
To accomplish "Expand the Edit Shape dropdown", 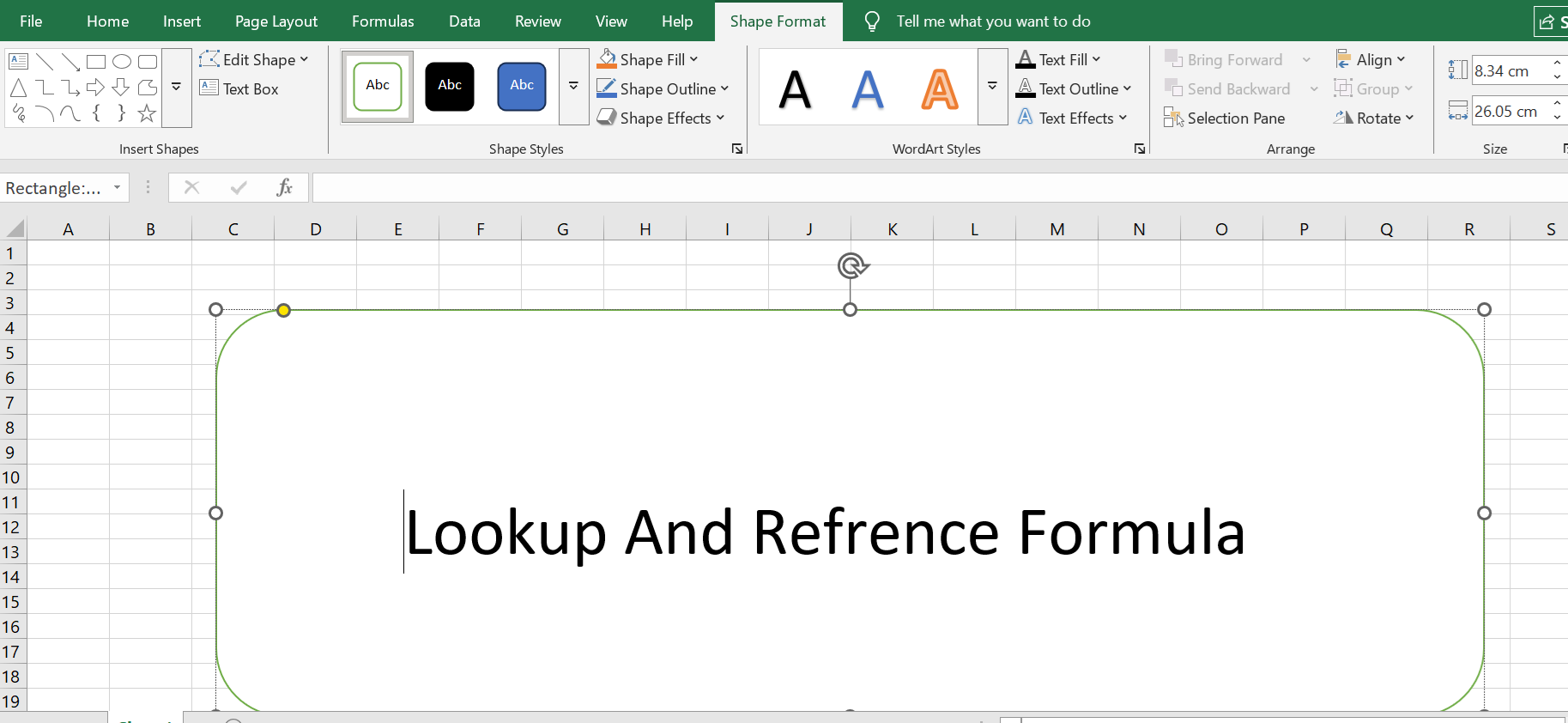I will (304, 60).
